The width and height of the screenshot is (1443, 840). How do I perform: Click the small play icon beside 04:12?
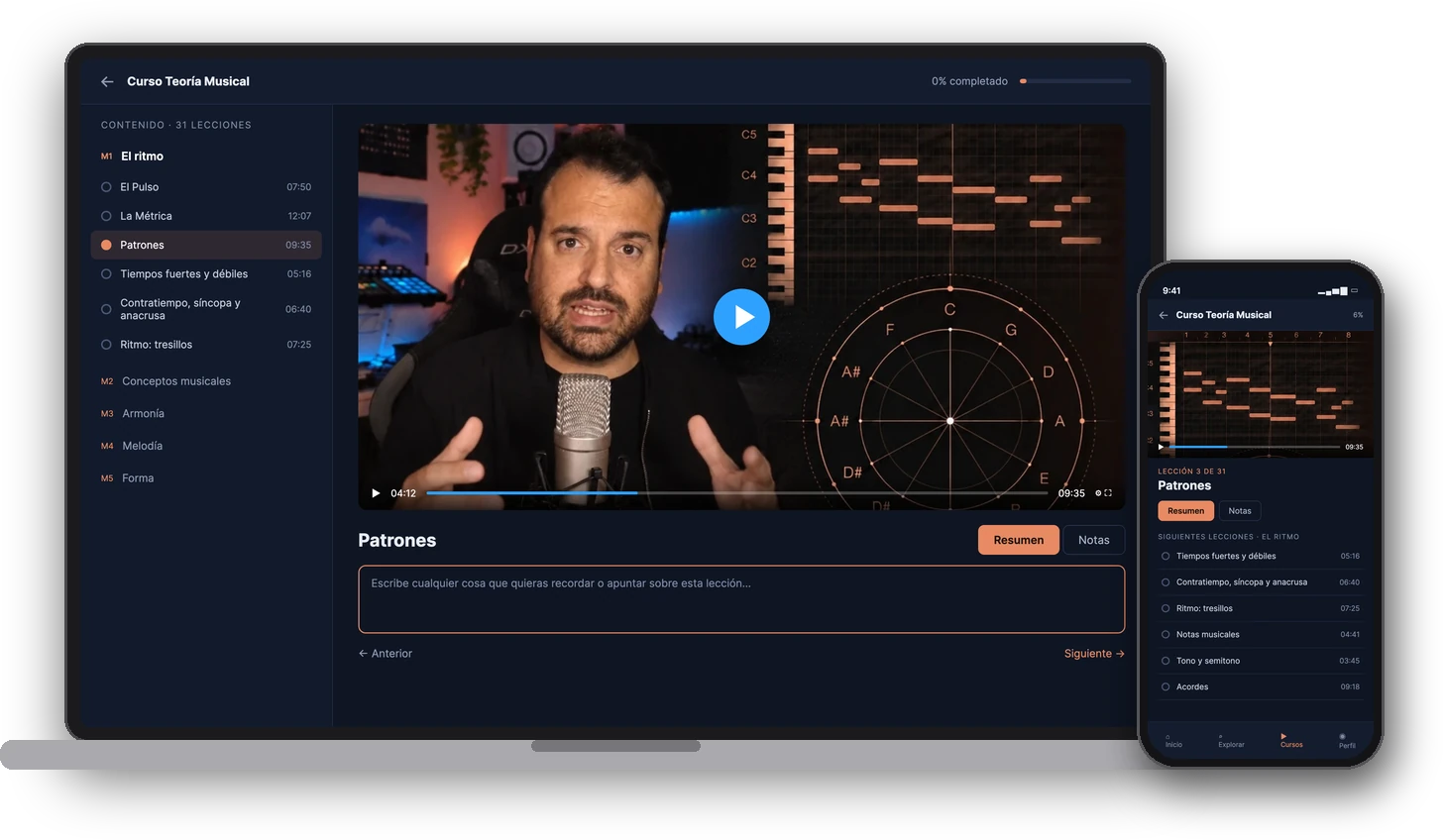click(x=376, y=493)
